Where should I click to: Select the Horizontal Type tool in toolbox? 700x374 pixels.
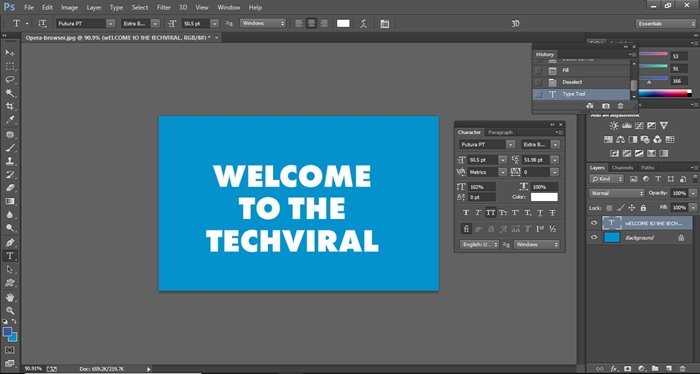[x=10, y=256]
